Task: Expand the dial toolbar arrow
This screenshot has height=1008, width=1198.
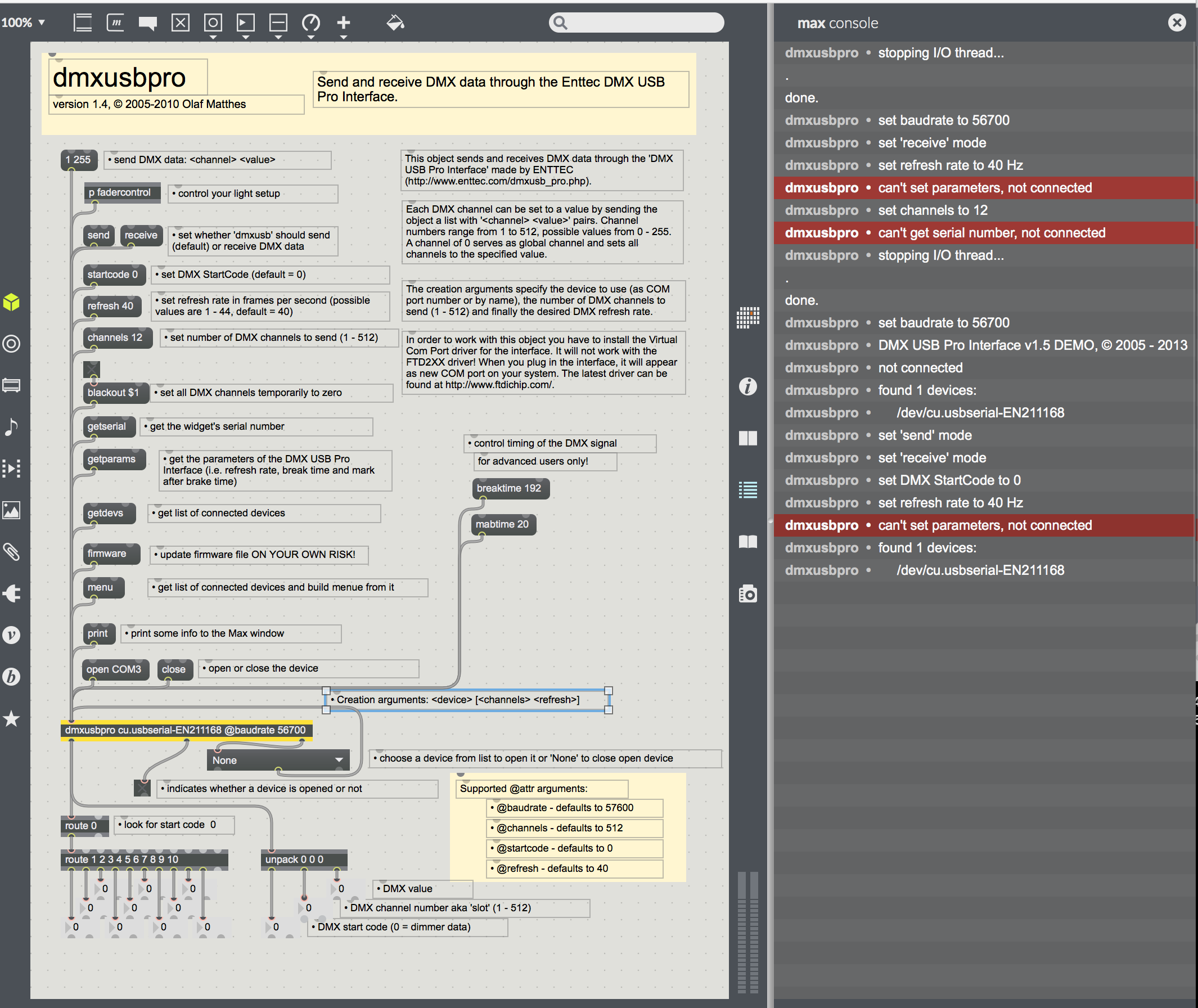Action: [311, 38]
